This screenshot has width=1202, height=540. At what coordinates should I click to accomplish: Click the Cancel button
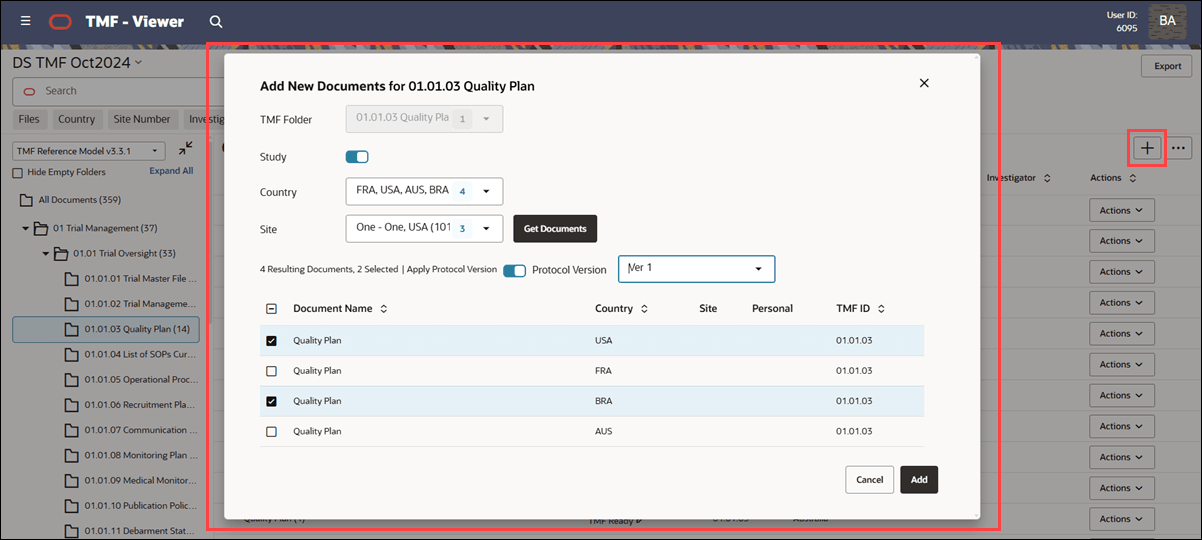click(x=870, y=479)
